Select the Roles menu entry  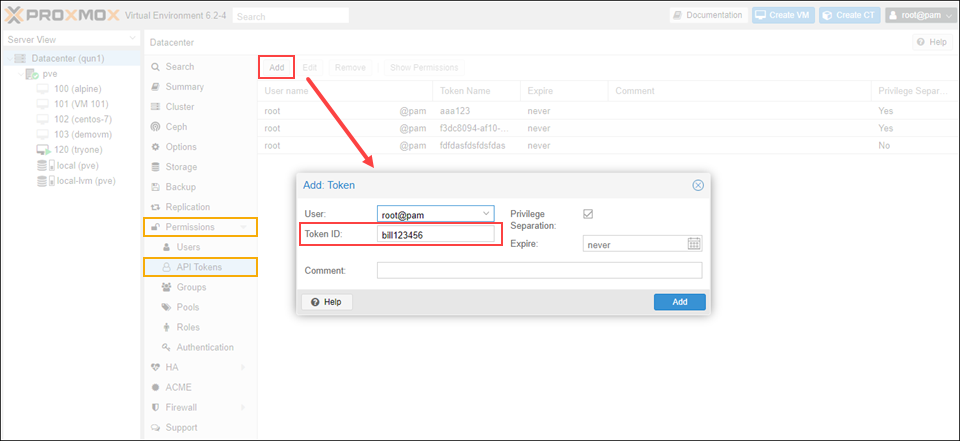188,327
